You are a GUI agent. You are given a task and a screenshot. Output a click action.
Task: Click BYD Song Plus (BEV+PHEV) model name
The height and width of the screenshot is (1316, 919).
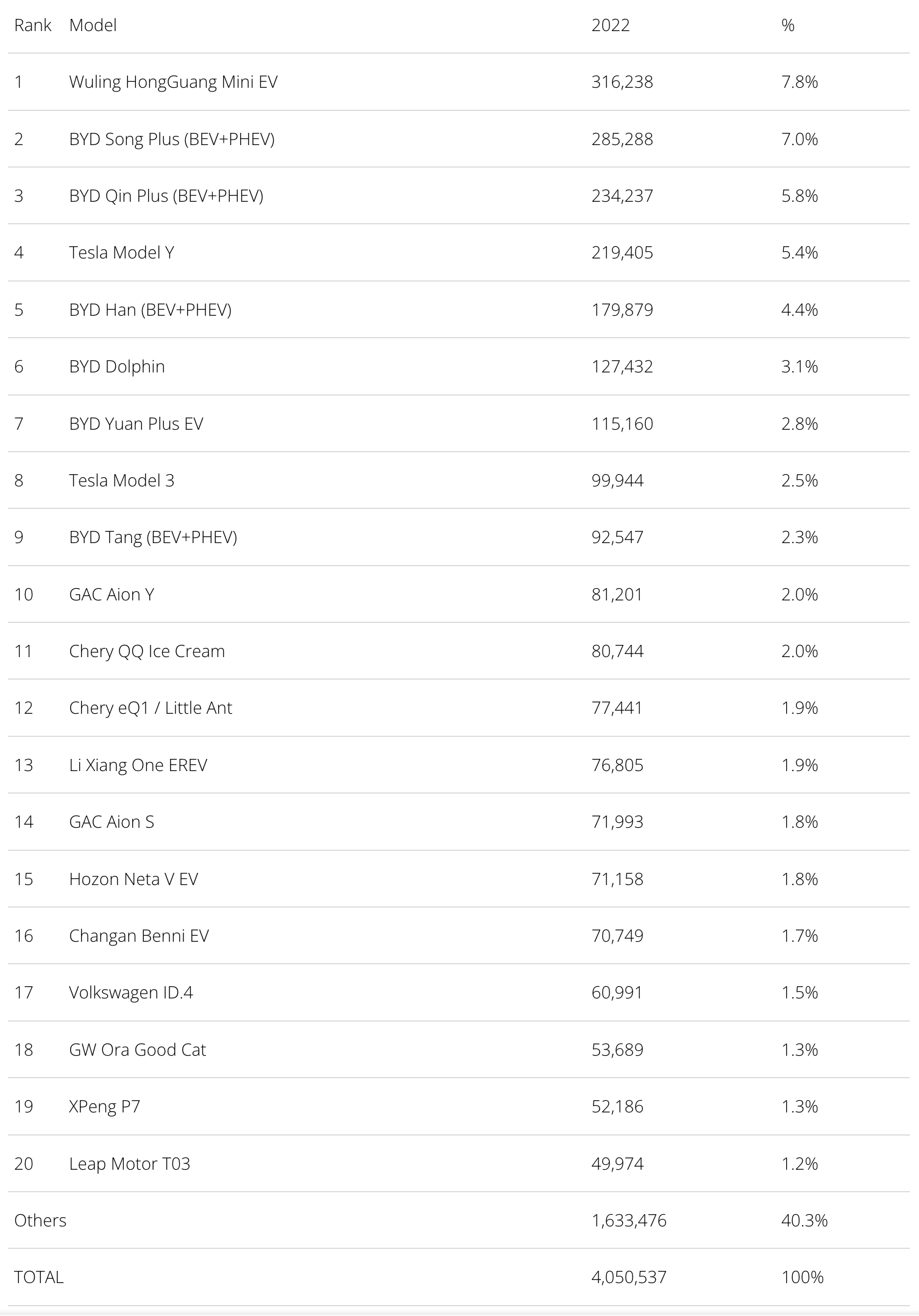pos(172,139)
